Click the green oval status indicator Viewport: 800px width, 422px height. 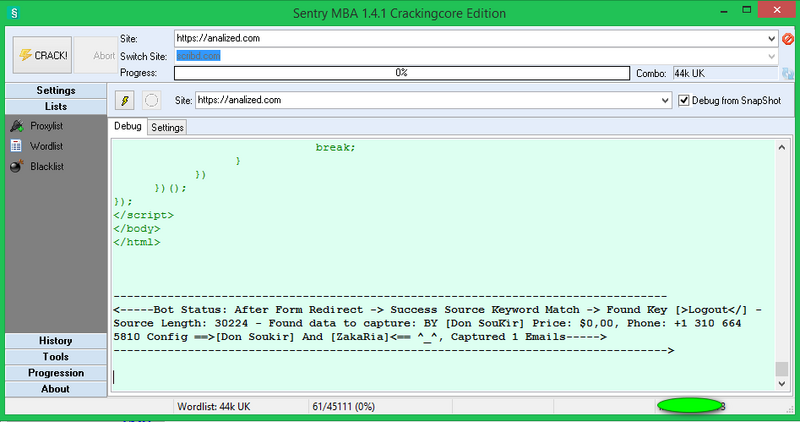pyautogui.click(x=689, y=406)
